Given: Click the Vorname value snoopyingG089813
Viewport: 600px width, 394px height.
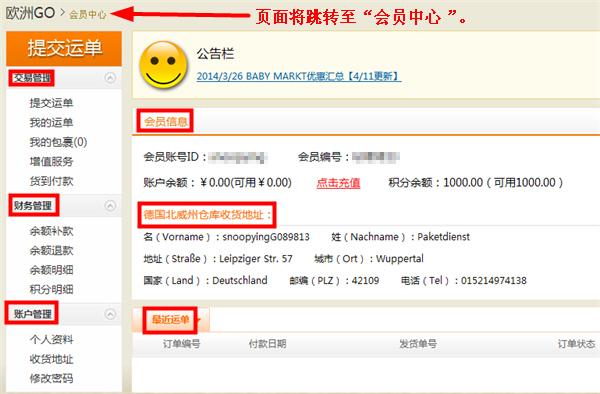Looking at the screenshot, I should click(x=266, y=237).
